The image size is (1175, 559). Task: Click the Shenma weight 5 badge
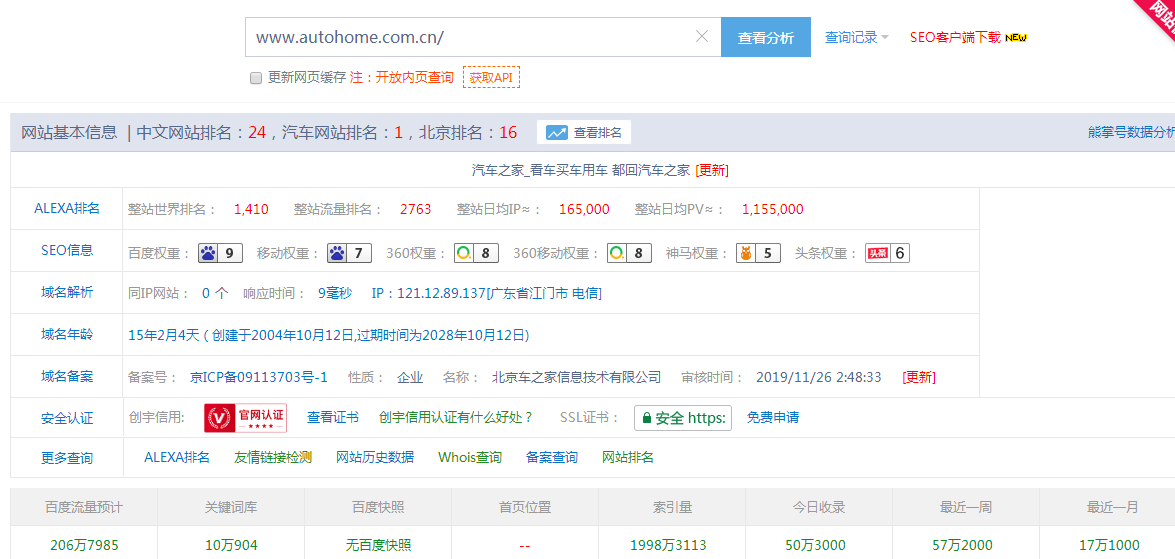758,253
